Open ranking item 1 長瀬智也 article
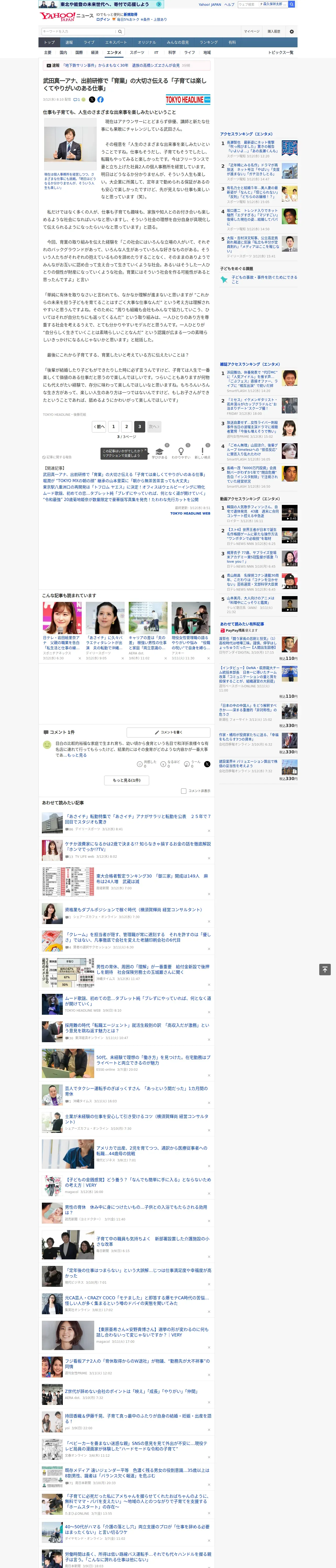Screen dimensions: 336x1568 (x=253, y=146)
